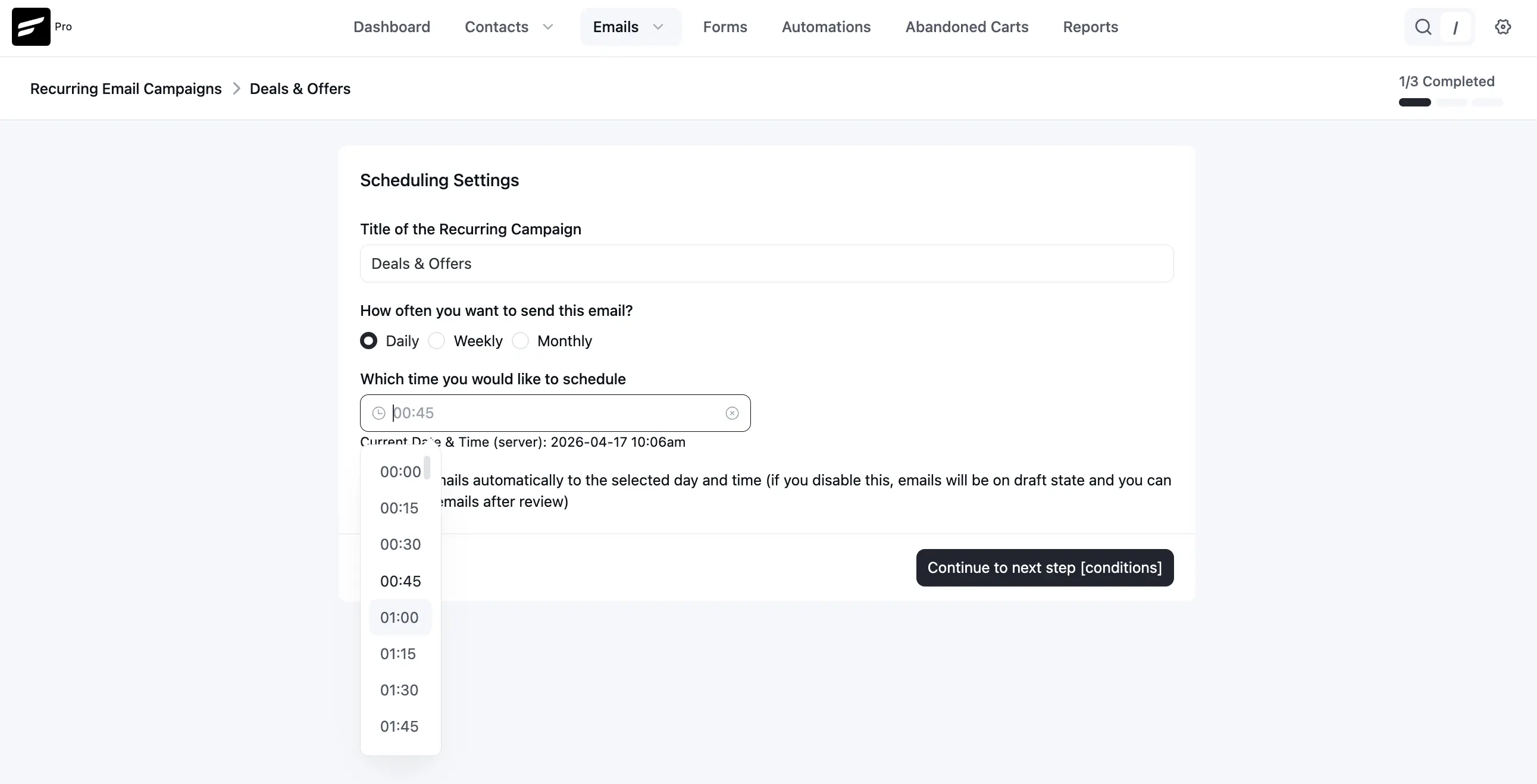Click the Scheduling Settings heading
Image resolution: width=1537 pixels, height=784 pixels.
click(x=439, y=180)
